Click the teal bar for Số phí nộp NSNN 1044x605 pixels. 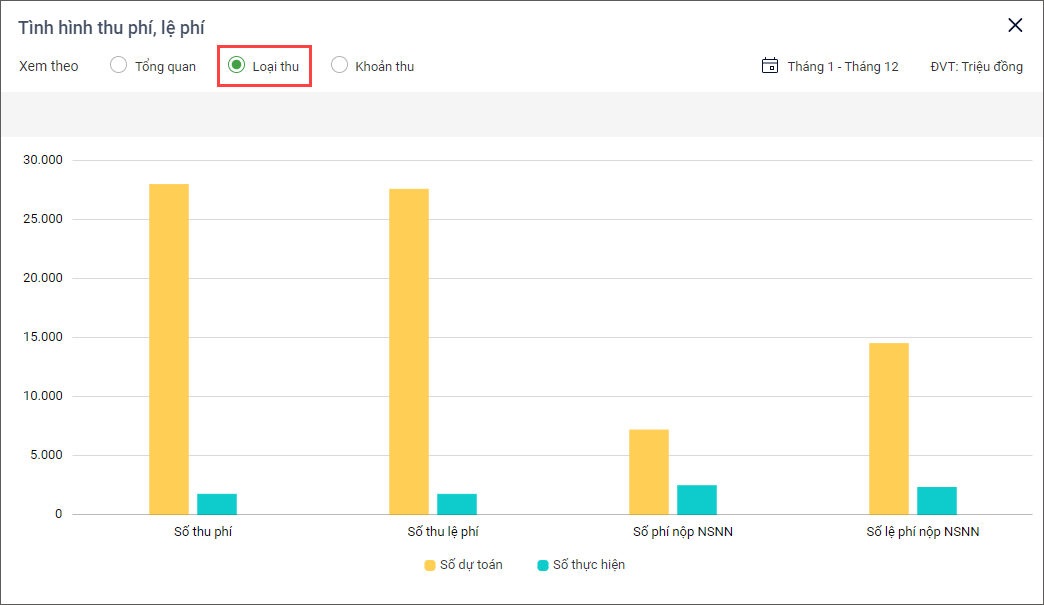pos(697,500)
